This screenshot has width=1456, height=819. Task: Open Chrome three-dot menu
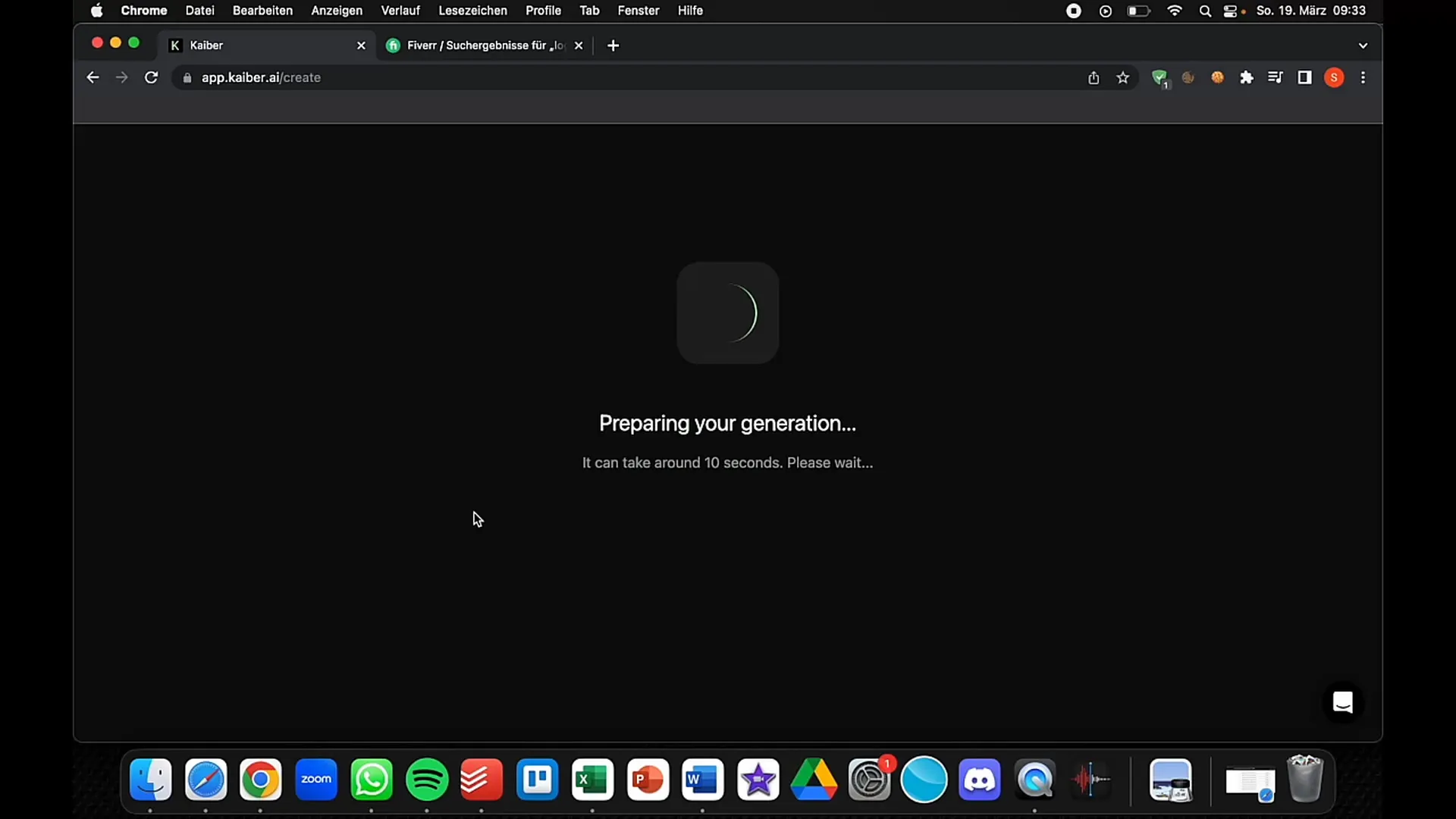1363,77
